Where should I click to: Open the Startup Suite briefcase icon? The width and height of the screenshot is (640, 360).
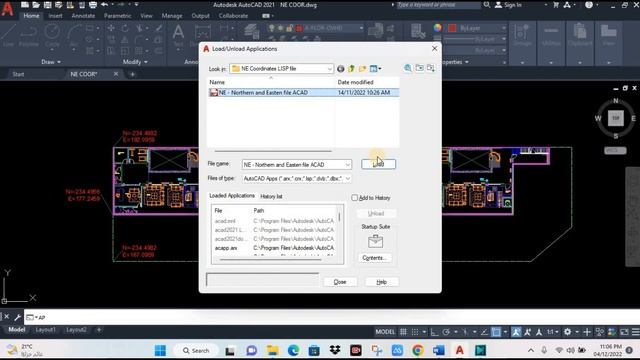(375, 241)
